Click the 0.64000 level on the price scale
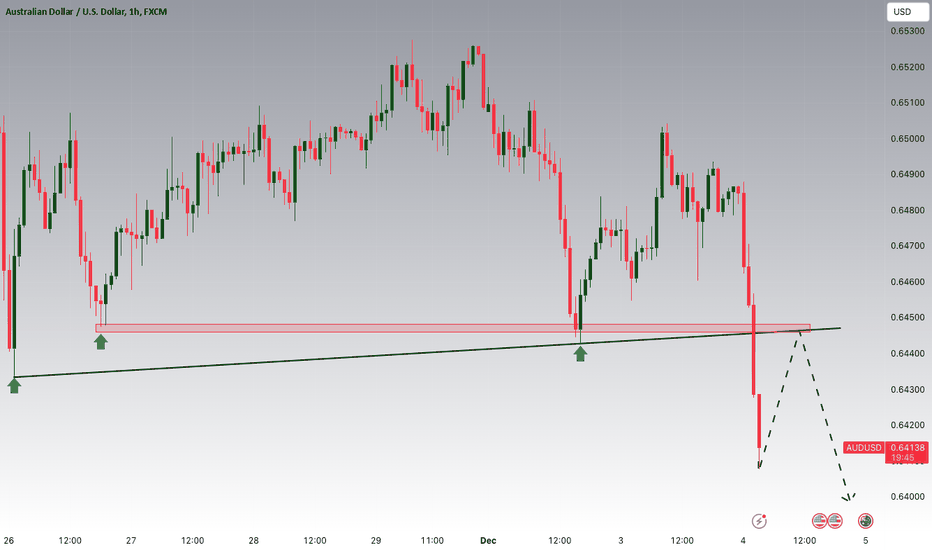This screenshot has width=932, height=550. pos(904,497)
